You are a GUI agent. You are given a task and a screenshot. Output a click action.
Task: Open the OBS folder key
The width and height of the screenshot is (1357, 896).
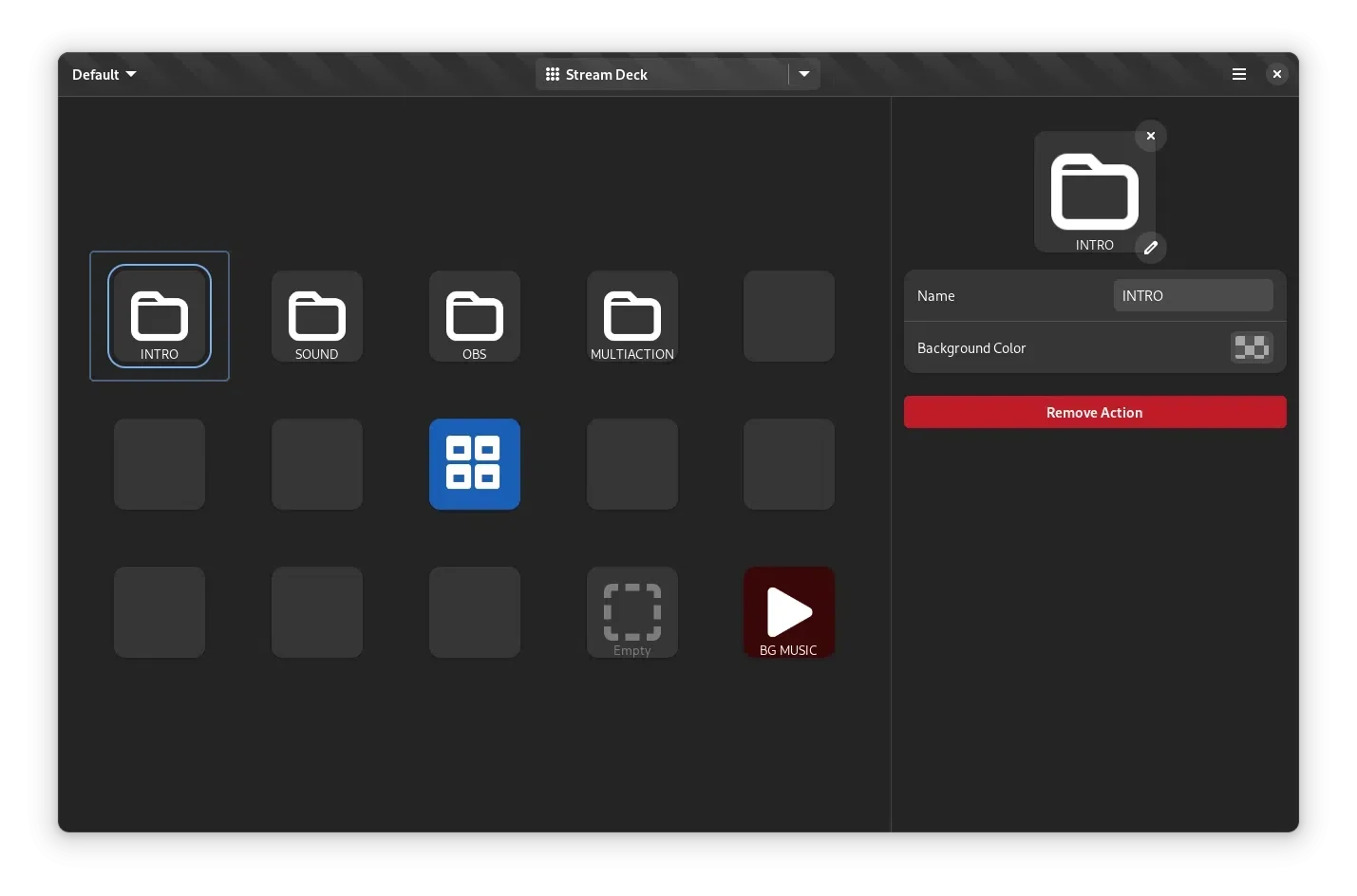click(x=475, y=316)
